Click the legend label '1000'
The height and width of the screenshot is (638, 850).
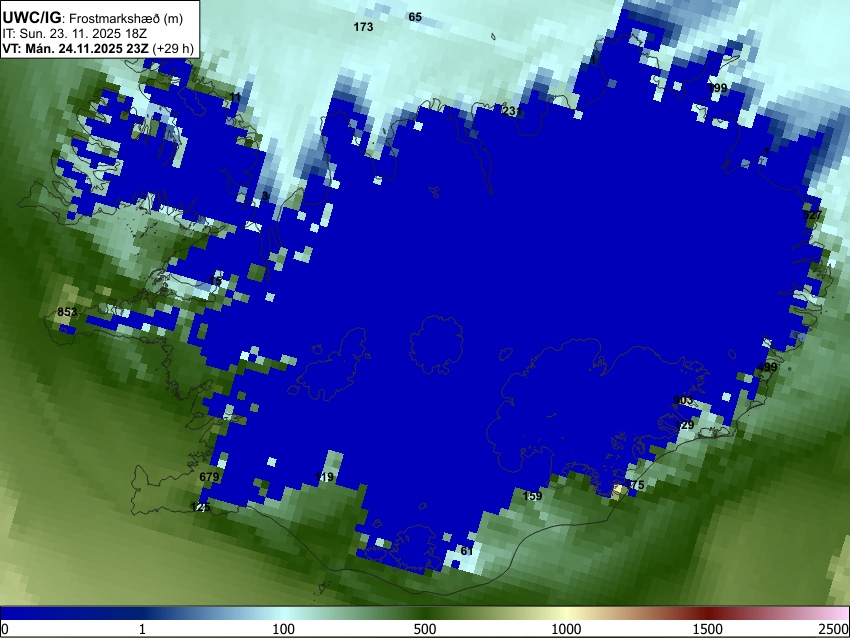coord(566,629)
